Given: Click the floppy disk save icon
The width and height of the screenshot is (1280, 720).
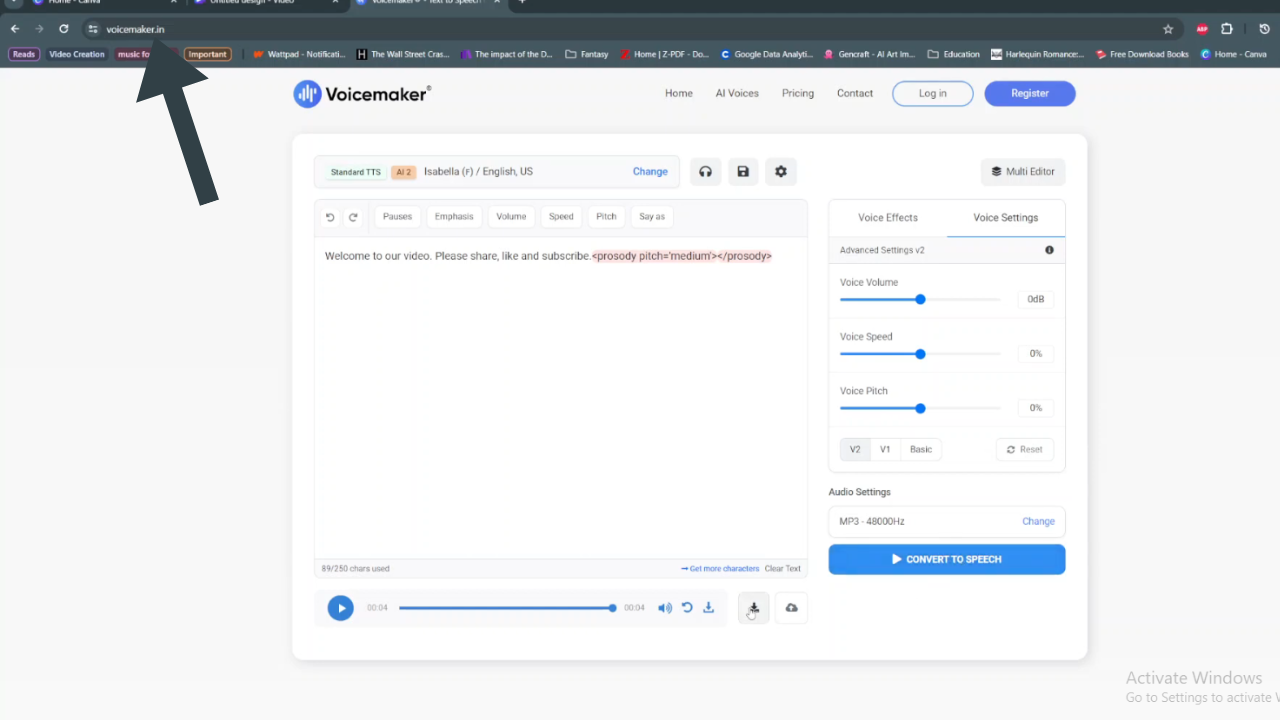Looking at the screenshot, I should [x=743, y=172].
